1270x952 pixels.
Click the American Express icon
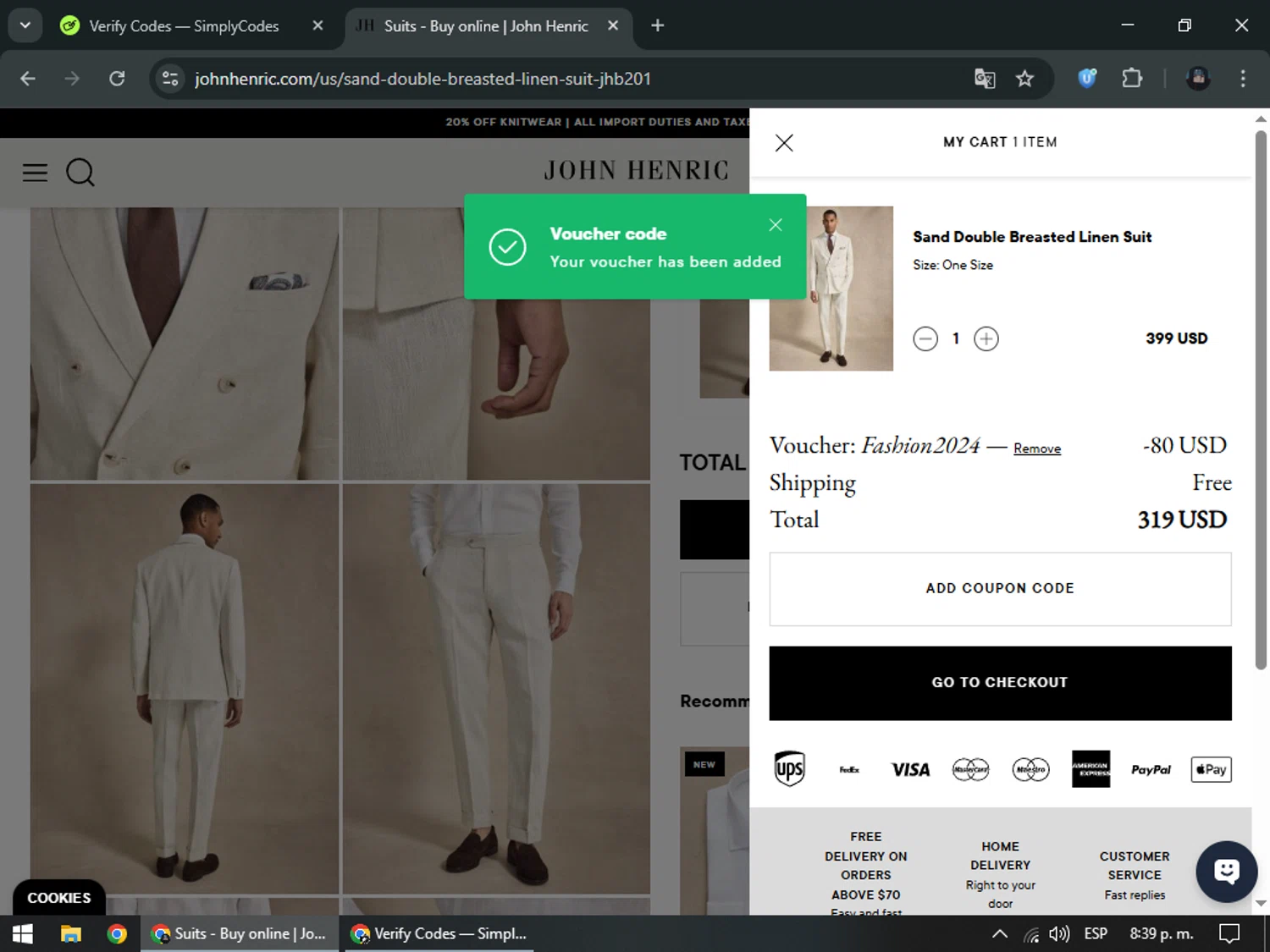1091,769
